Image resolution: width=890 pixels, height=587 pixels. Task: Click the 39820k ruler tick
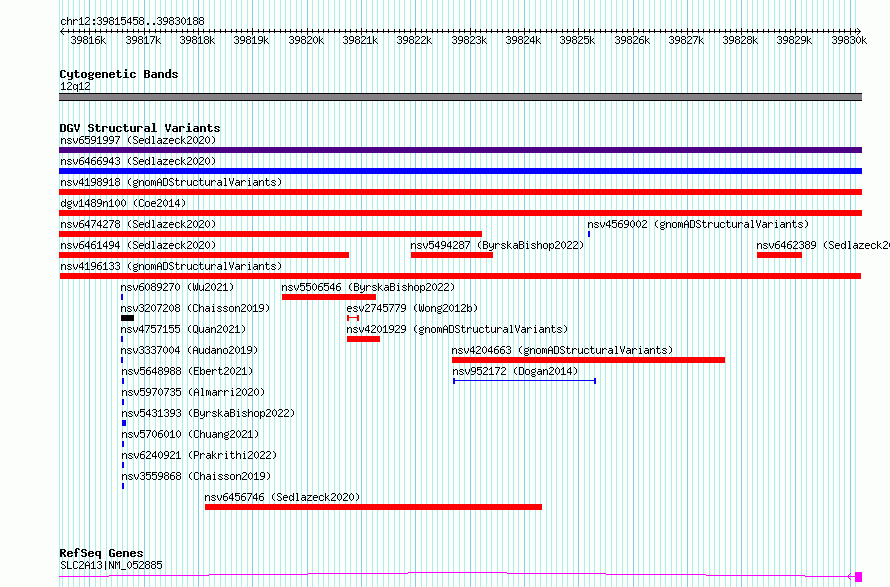coord(306,40)
